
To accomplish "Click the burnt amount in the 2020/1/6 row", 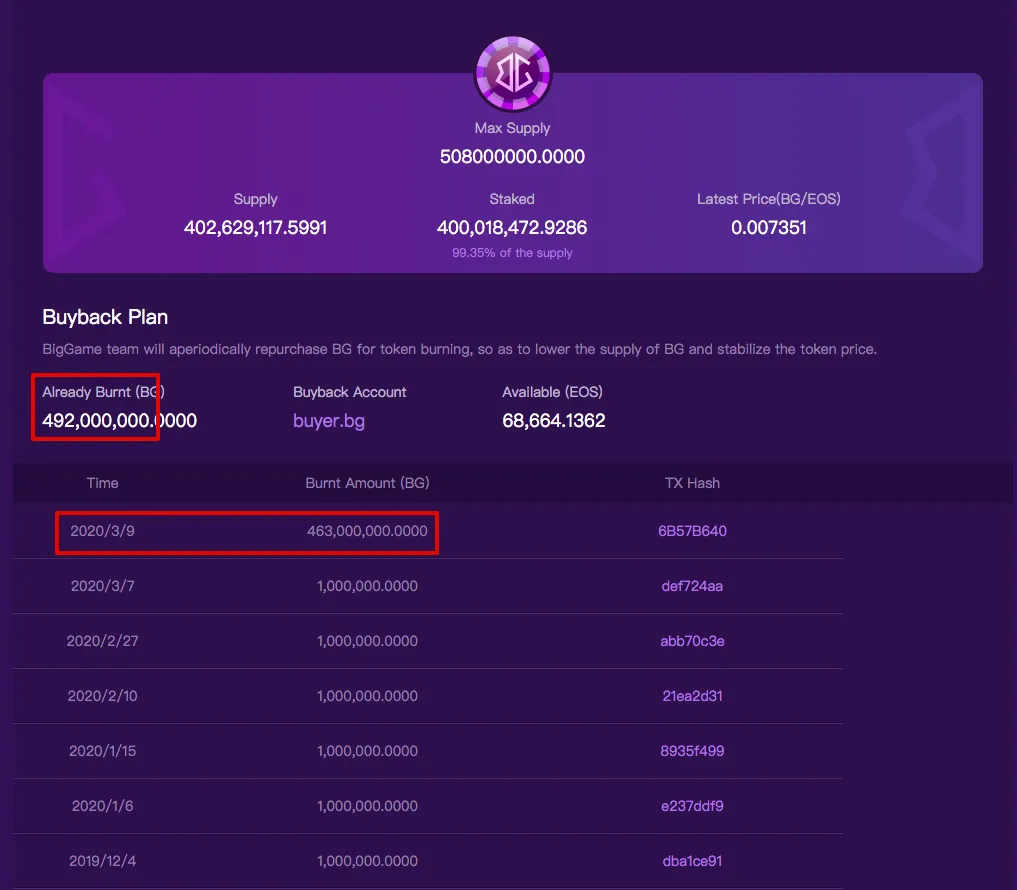I will tap(367, 806).
